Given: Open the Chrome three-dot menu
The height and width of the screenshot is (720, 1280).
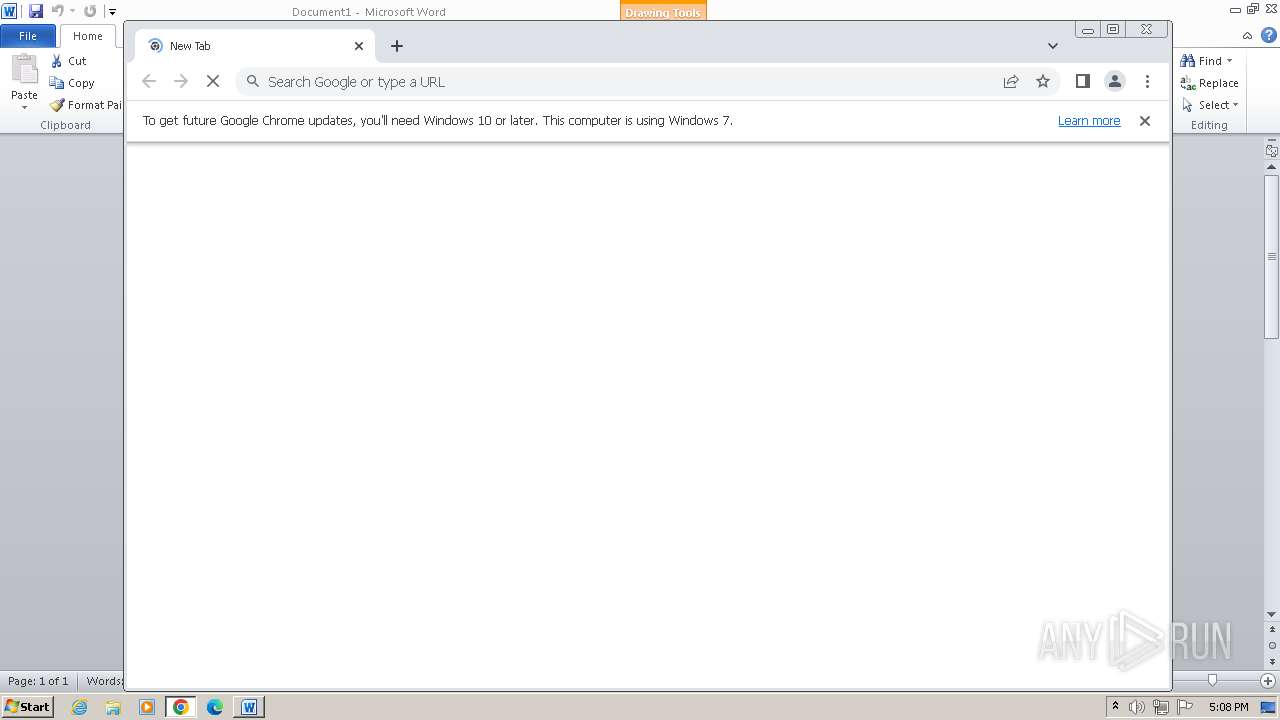Looking at the screenshot, I should coord(1147,82).
